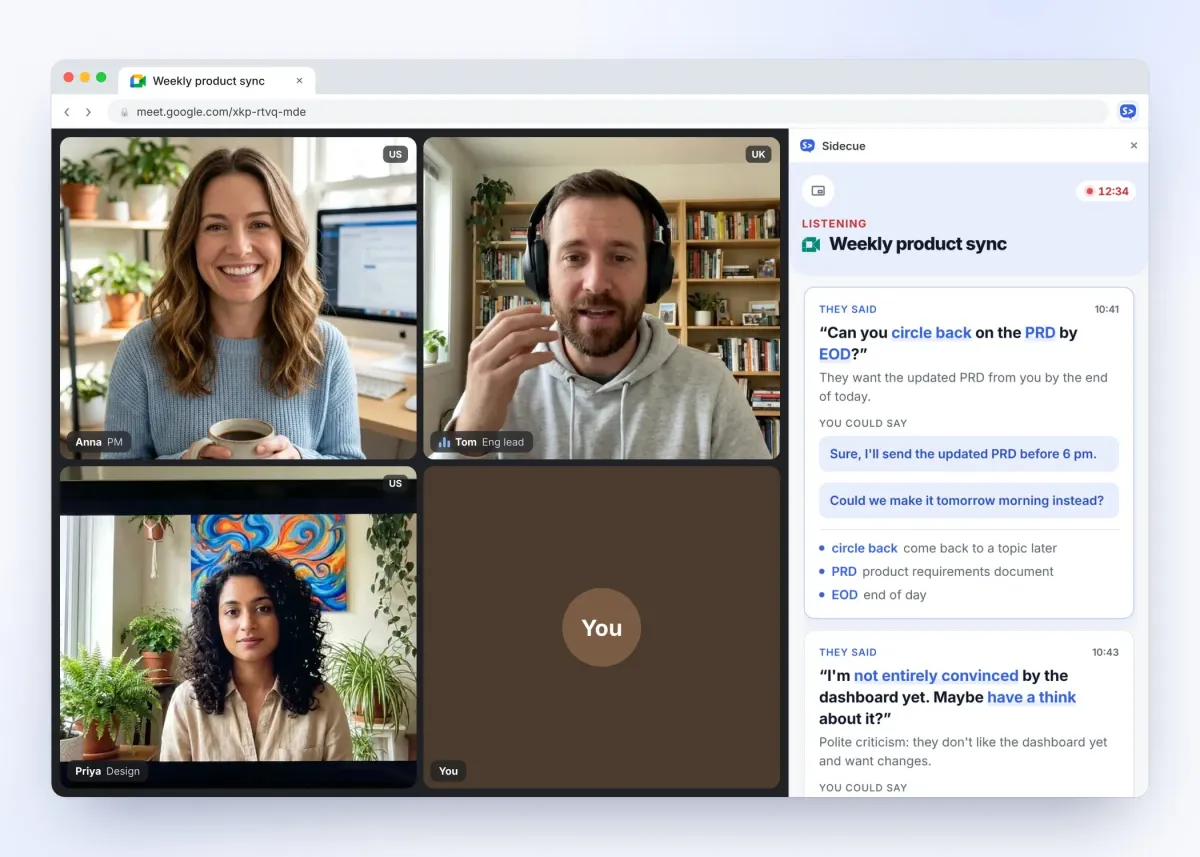1200x857 pixels.
Task: Click the Google Meet icon beside meeting title
Action: (811, 244)
